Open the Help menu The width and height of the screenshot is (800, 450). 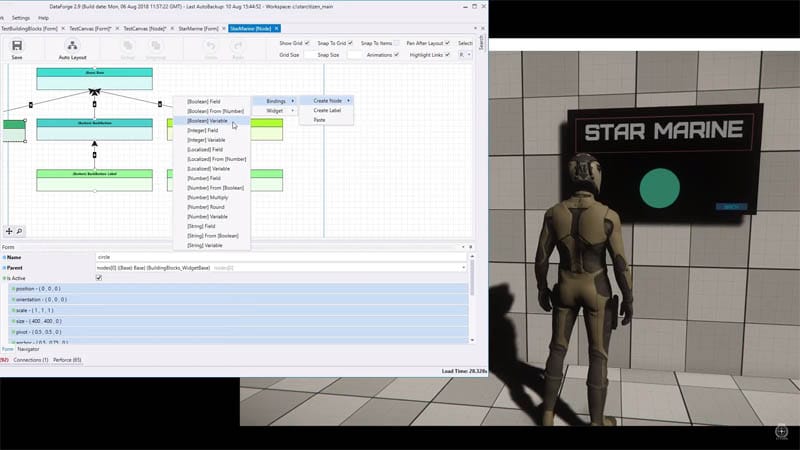[x=43, y=18]
